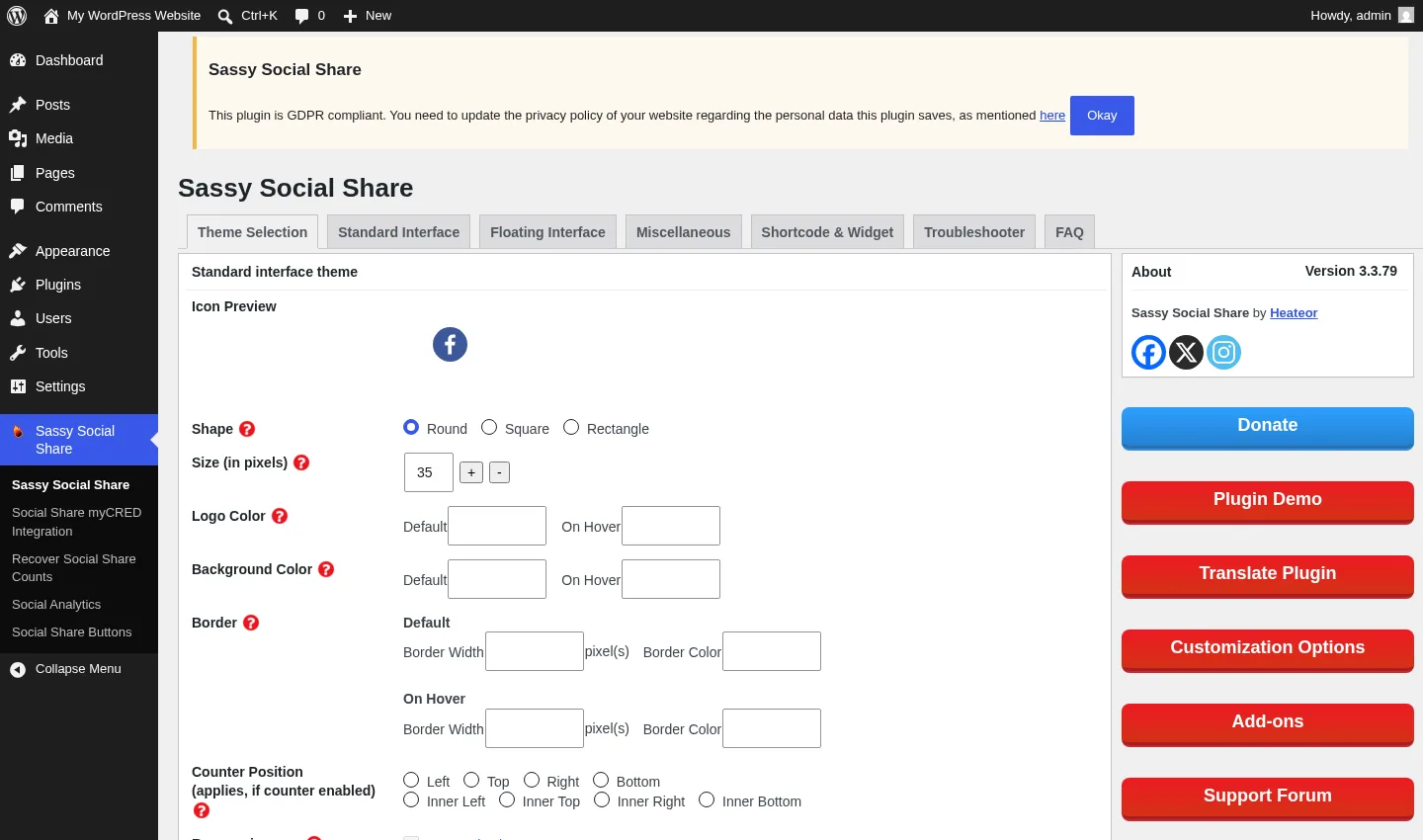Screen dimensions: 1423x840
Task: Open the search icon labeled Ctrl+K
Action: 225,16
